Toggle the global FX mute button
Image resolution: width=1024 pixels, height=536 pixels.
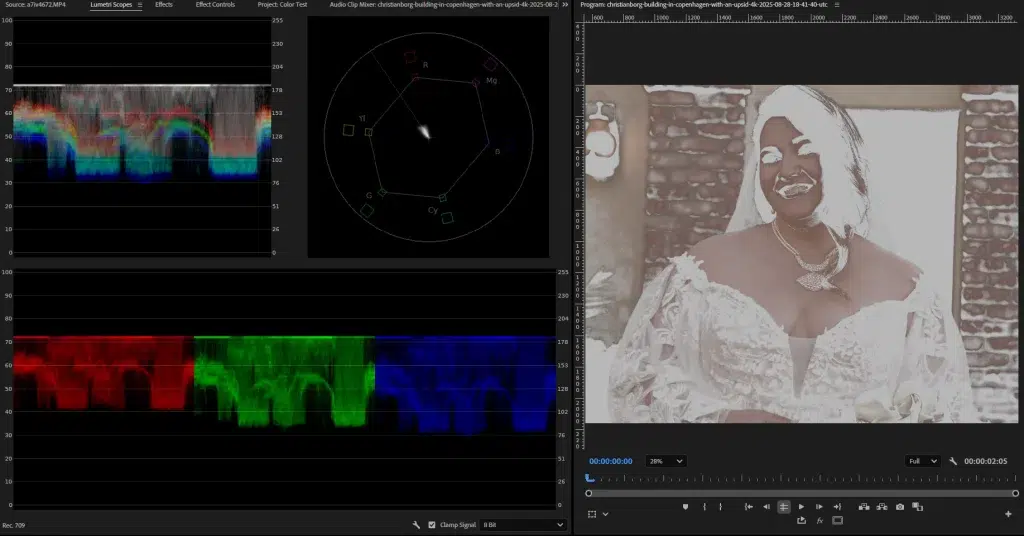click(x=819, y=521)
